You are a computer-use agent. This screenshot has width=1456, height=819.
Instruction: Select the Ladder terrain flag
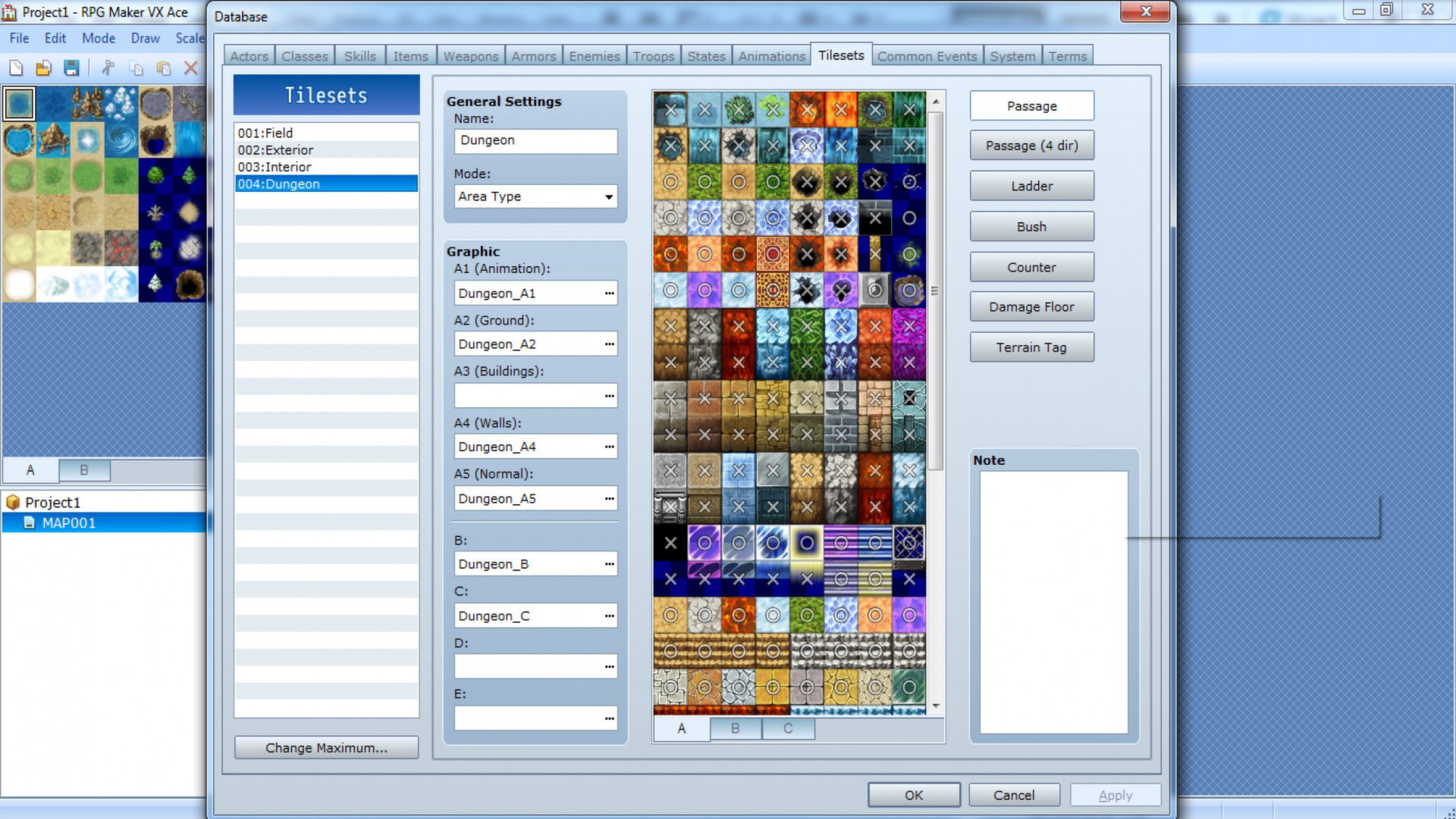point(1032,185)
